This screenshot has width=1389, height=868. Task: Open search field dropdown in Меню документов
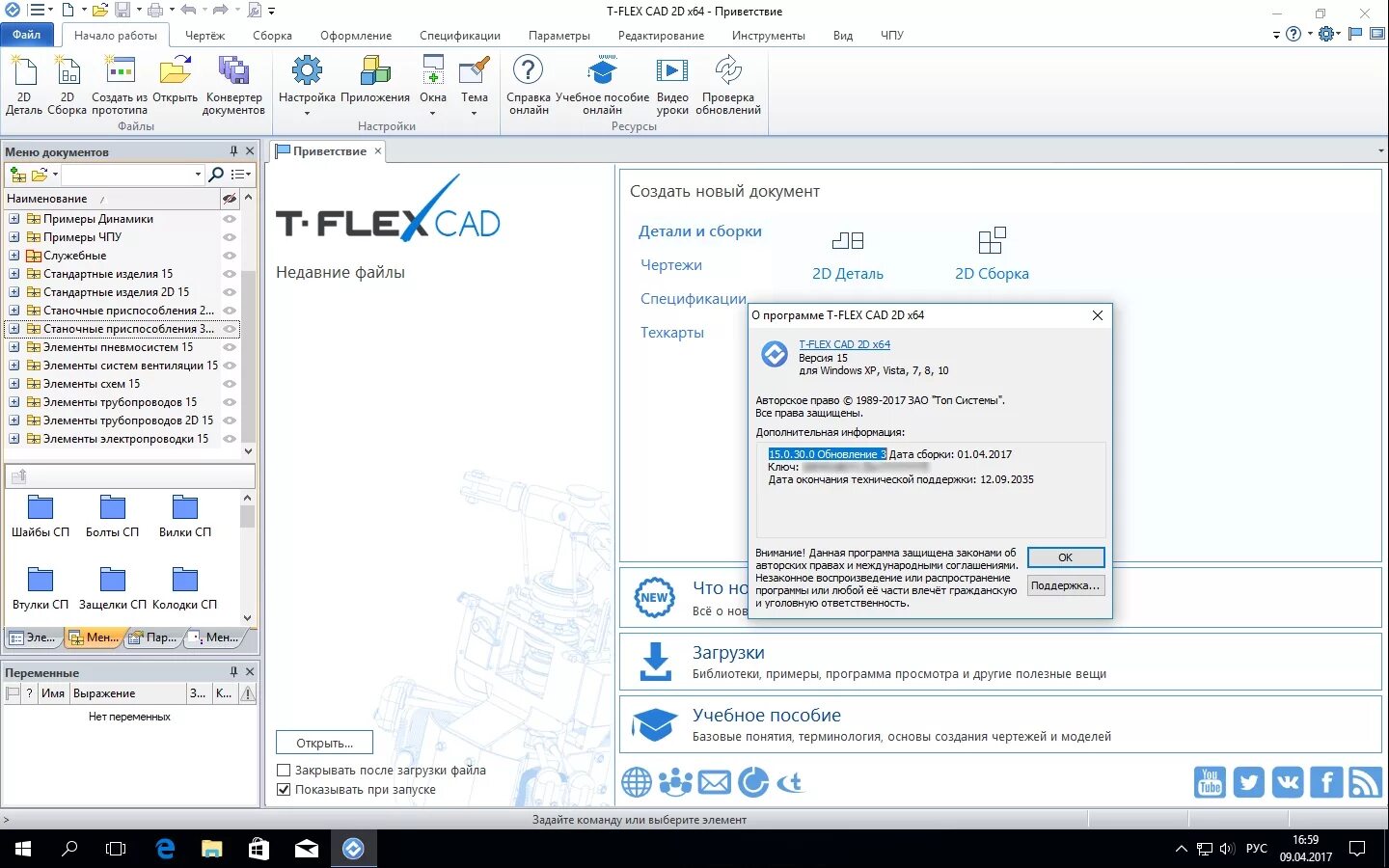(x=198, y=175)
